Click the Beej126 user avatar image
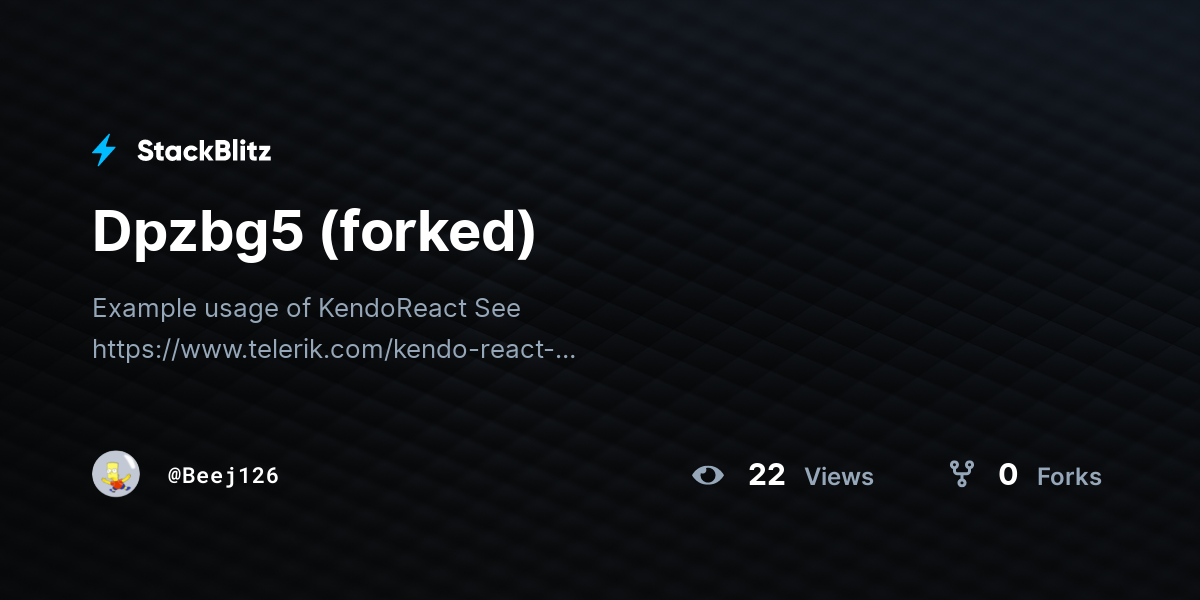 pos(116,474)
